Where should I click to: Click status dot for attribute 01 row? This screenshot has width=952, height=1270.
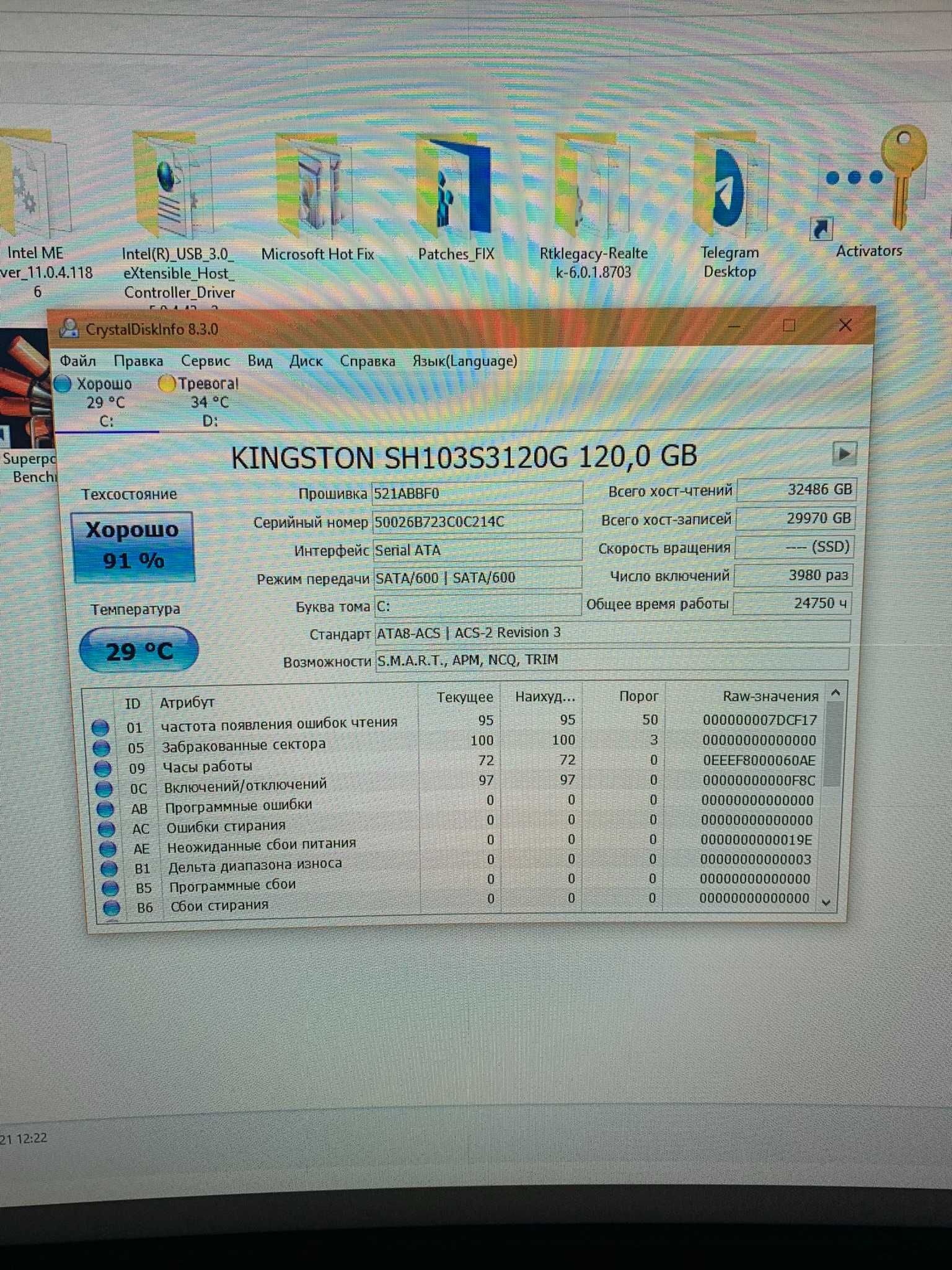click(x=100, y=727)
